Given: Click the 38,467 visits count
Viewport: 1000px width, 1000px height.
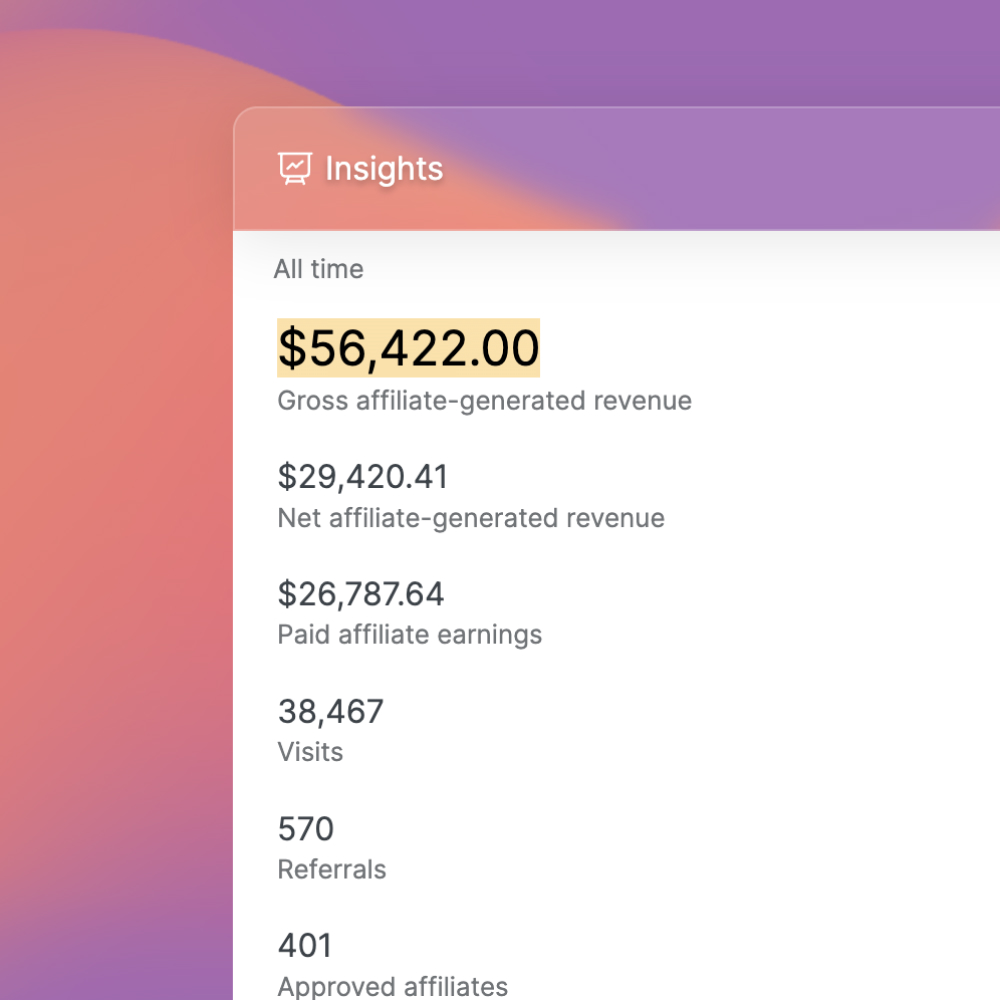Looking at the screenshot, I should click(330, 711).
